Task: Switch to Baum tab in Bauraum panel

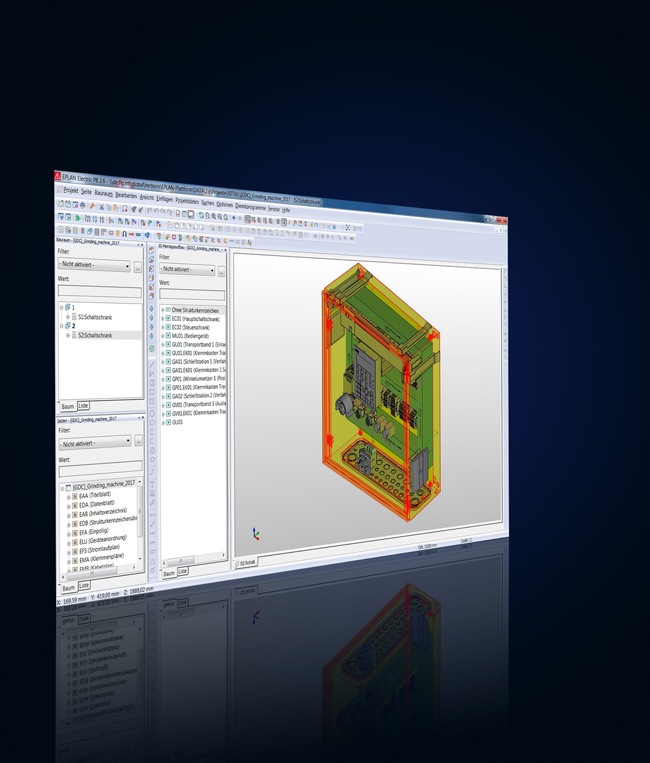Action: 68,406
